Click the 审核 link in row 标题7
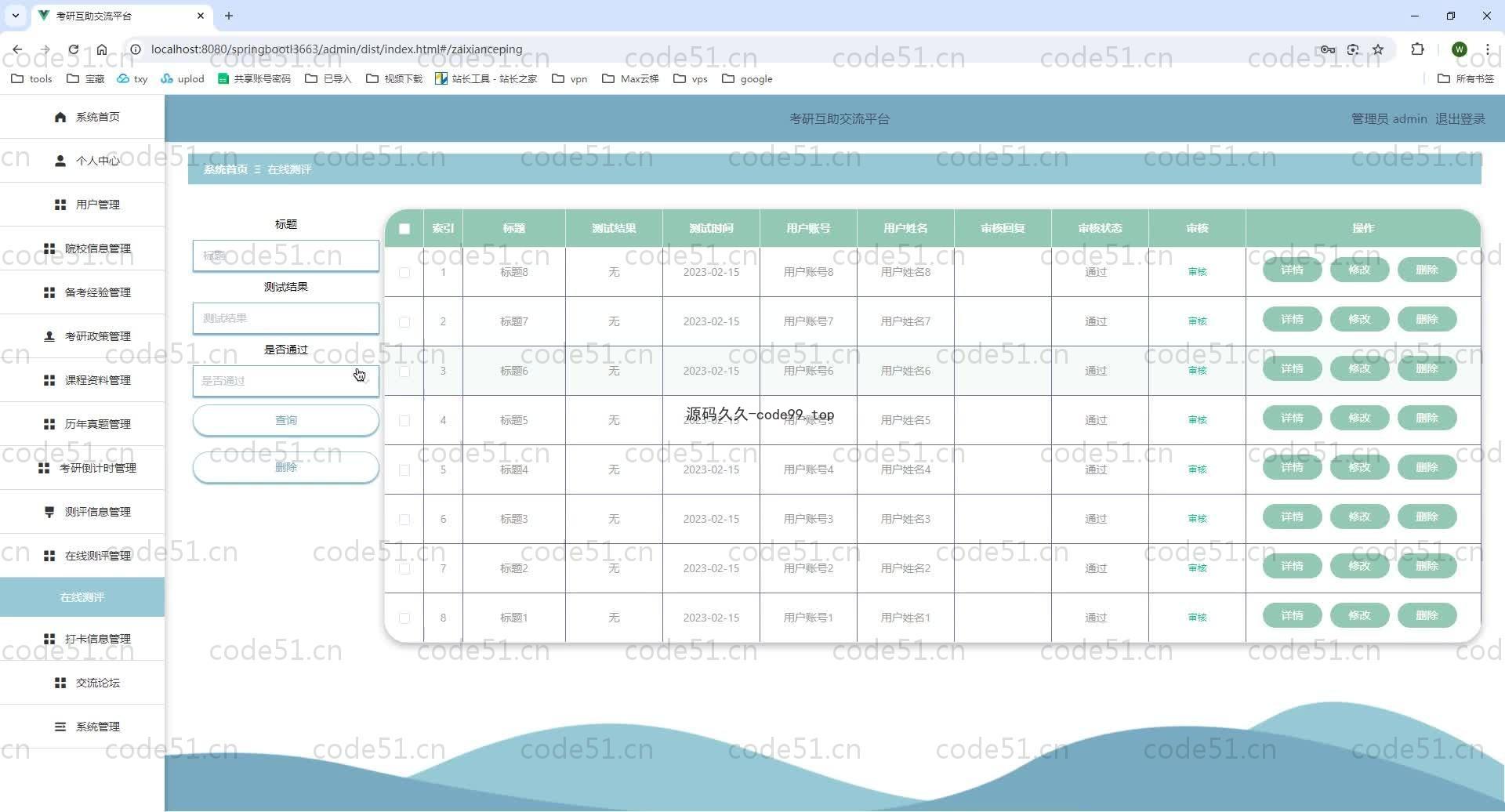The width and height of the screenshot is (1505, 812). click(1198, 321)
